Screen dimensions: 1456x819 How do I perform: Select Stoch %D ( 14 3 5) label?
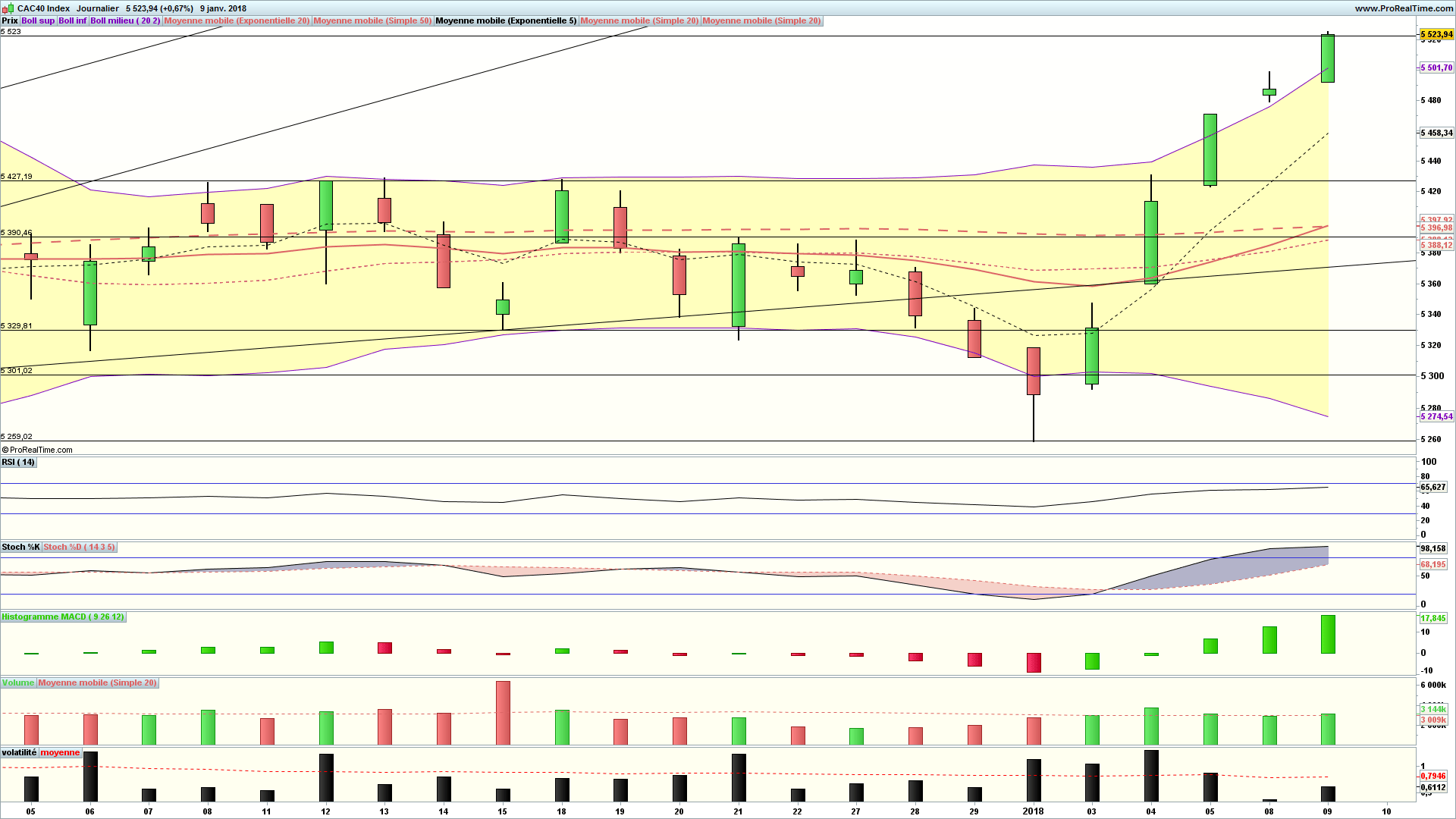click(x=79, y=547)
